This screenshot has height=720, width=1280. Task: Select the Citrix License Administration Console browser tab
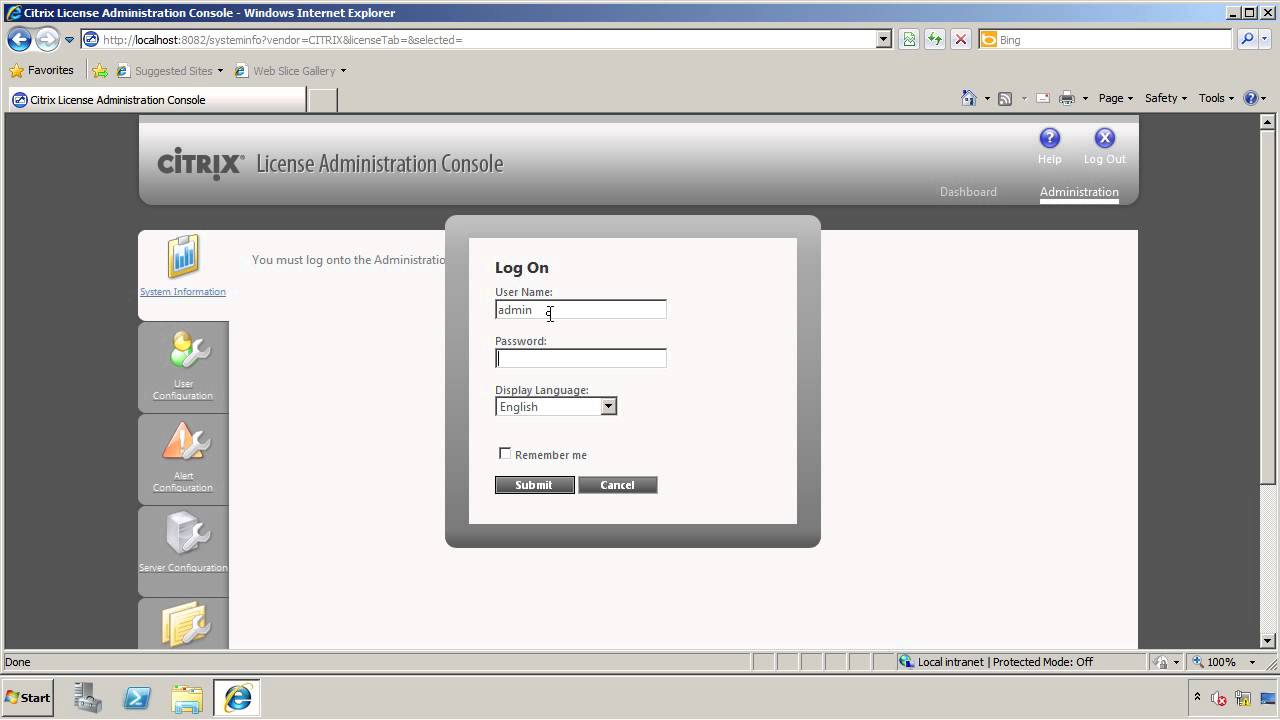156,100
